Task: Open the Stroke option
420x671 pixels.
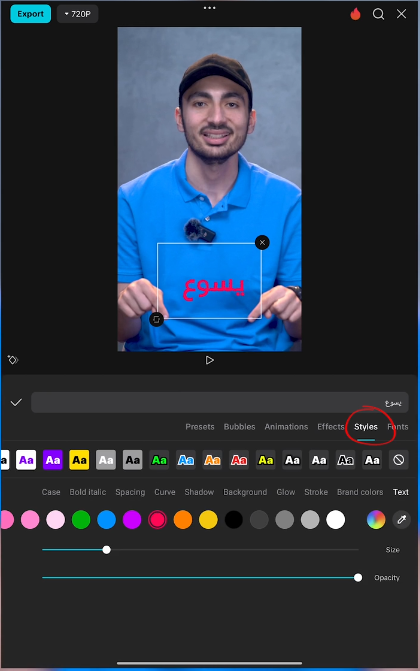Action: (316, 492)
